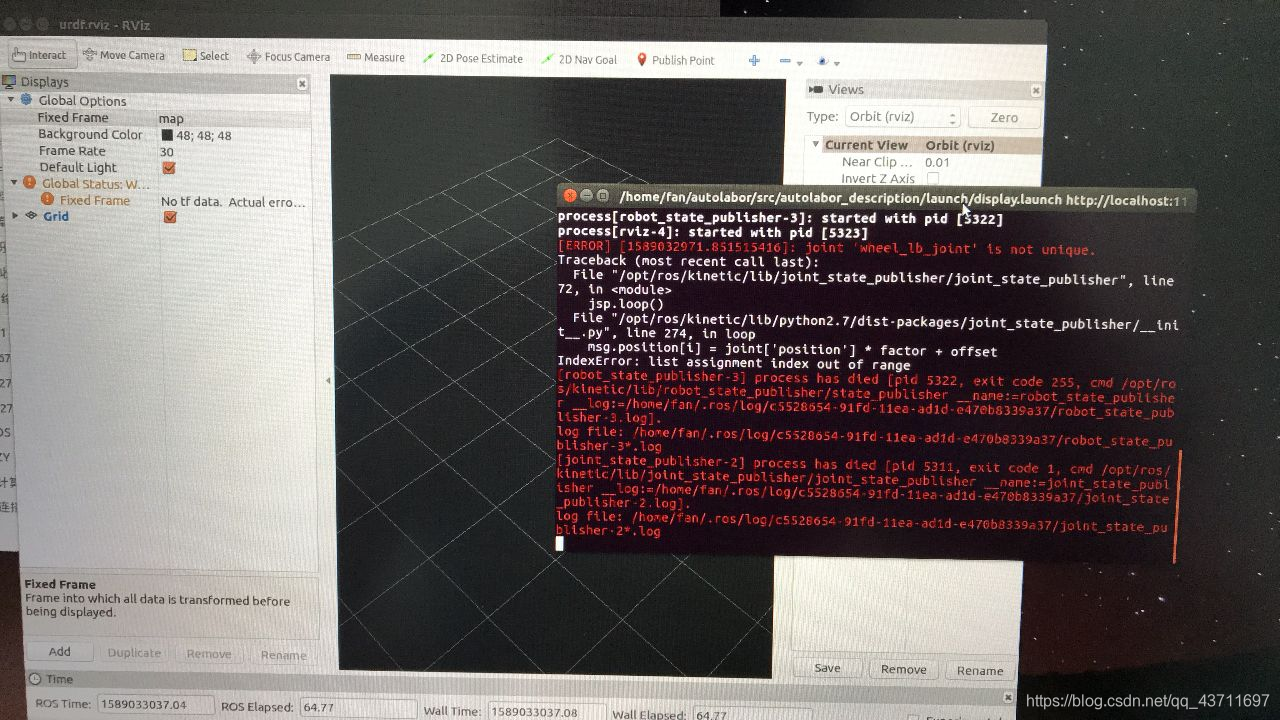
Task: Click the Duplicate display button
Action: (x=134, y=653)
